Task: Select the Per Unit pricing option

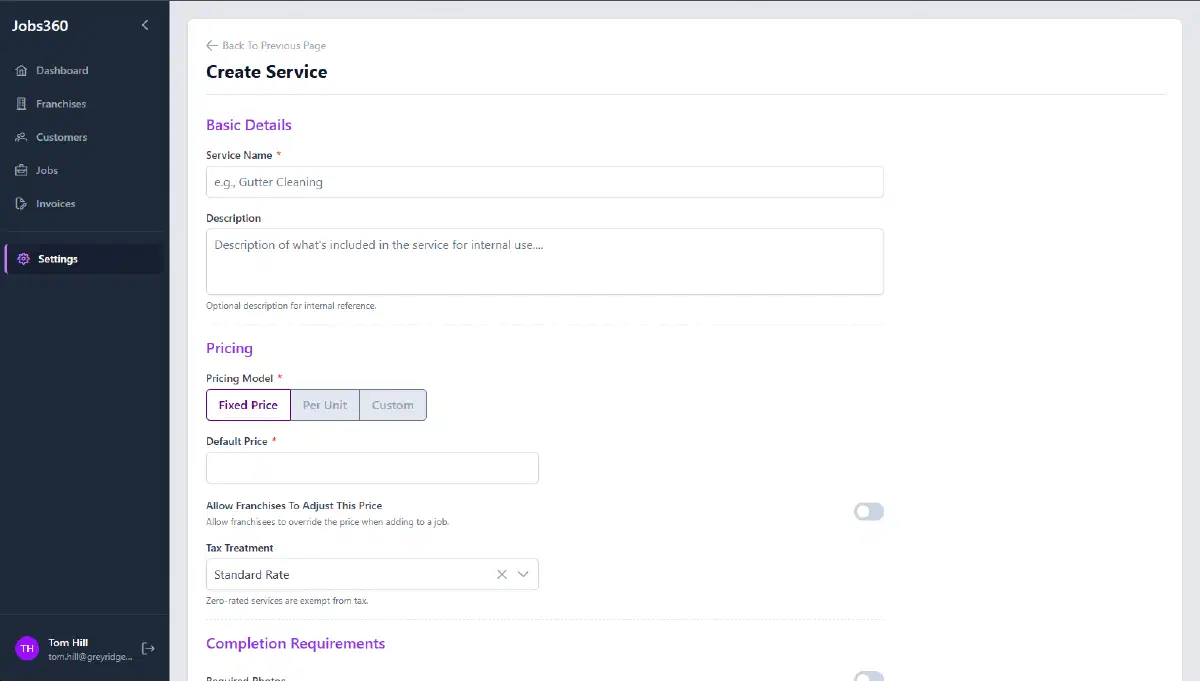Action: tap(324, 405)
